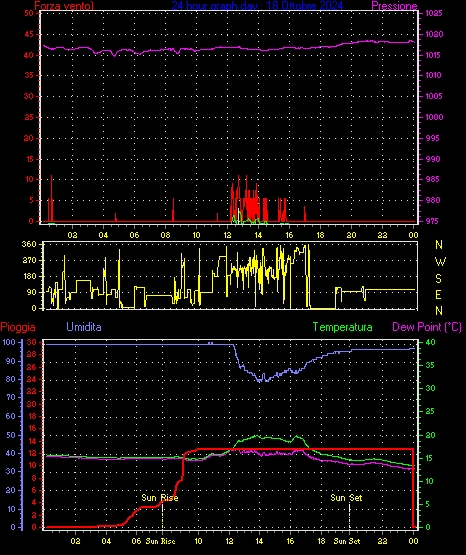Click the Sun Set marker inside the chart
Image resolution: width=466 pixels, height=555 pixels.
pyautogui.click(x=346, y=498)
